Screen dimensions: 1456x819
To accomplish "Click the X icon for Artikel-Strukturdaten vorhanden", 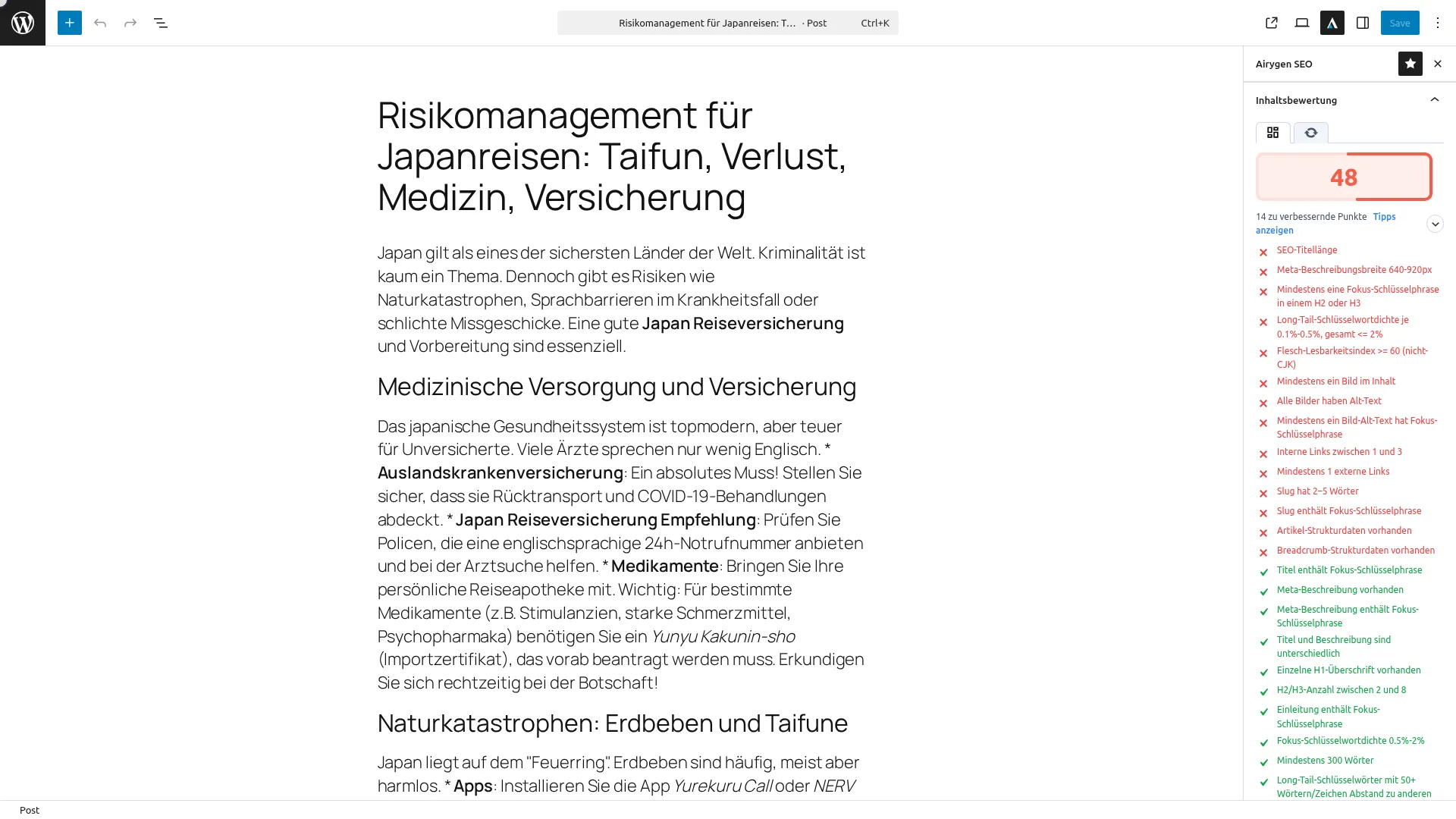I will tap(1263, 533).
